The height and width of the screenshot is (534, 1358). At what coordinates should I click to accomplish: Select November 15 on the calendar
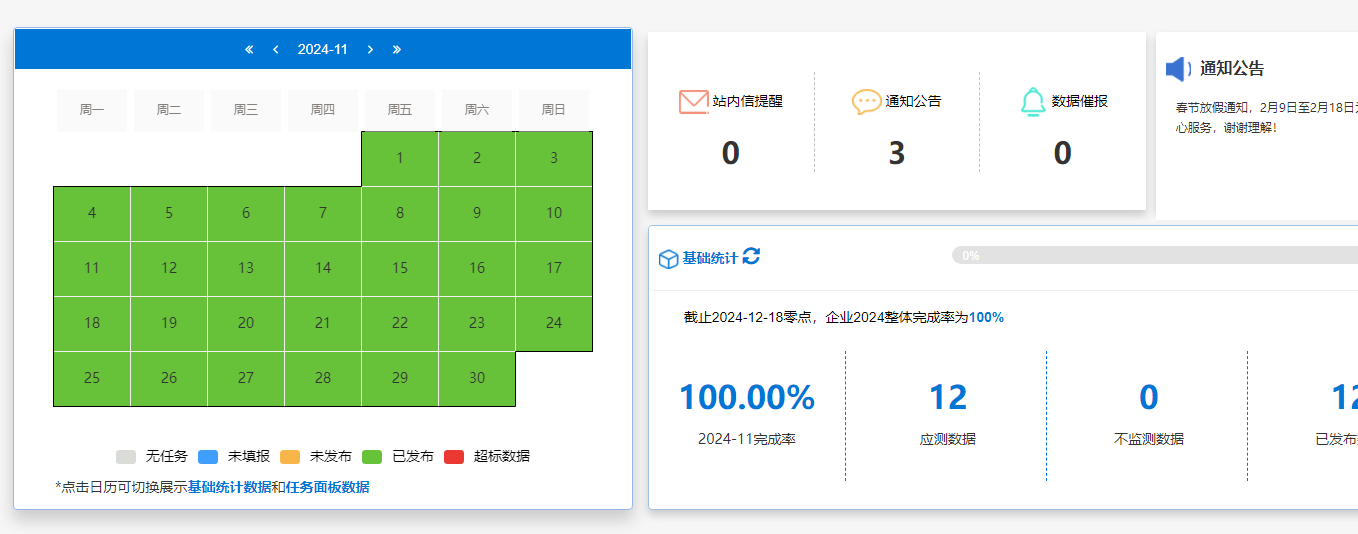[400, 268]
